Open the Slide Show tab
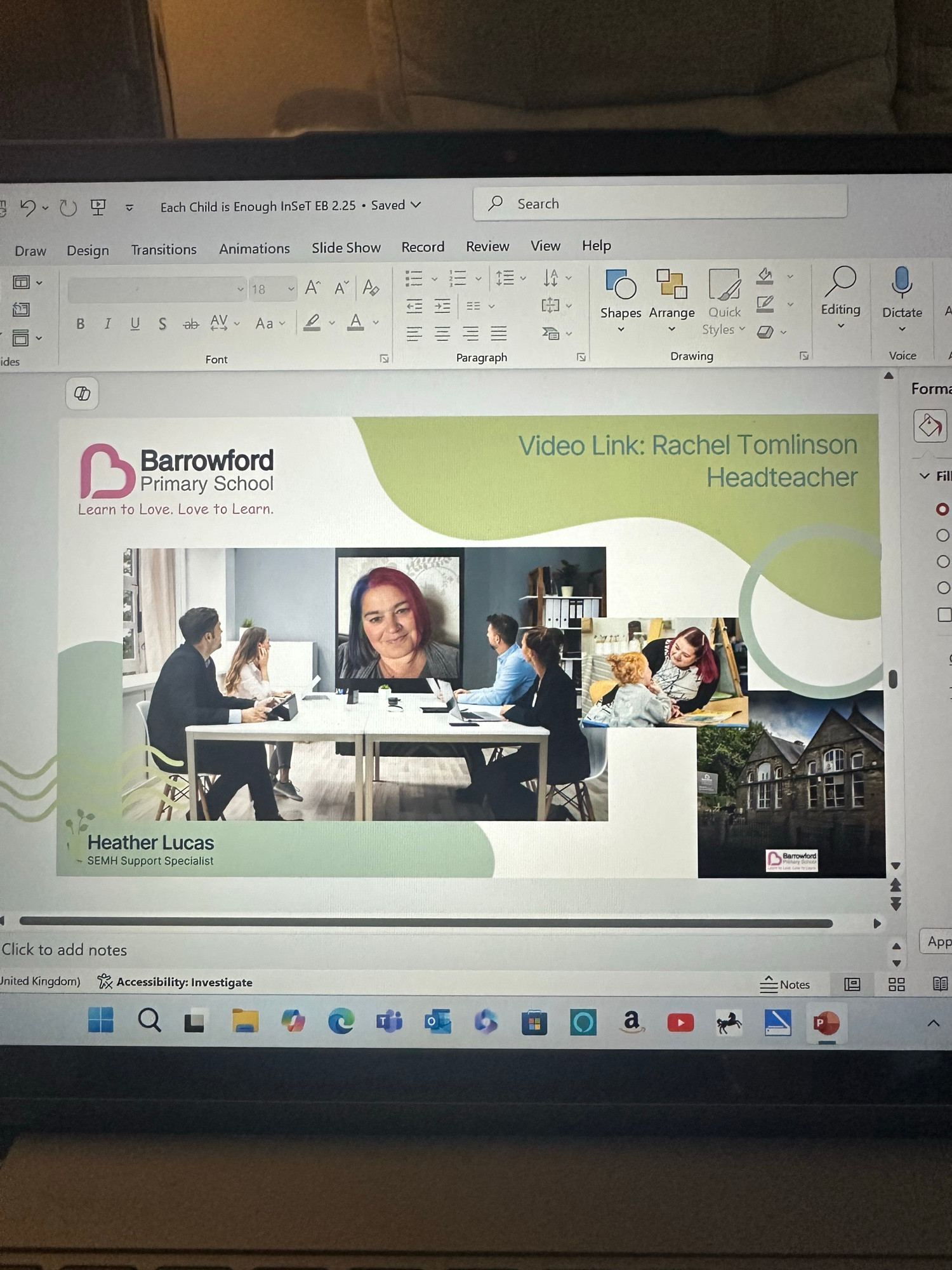The width and height of the screenshot is (952, 1270). (x=346, y=248)
